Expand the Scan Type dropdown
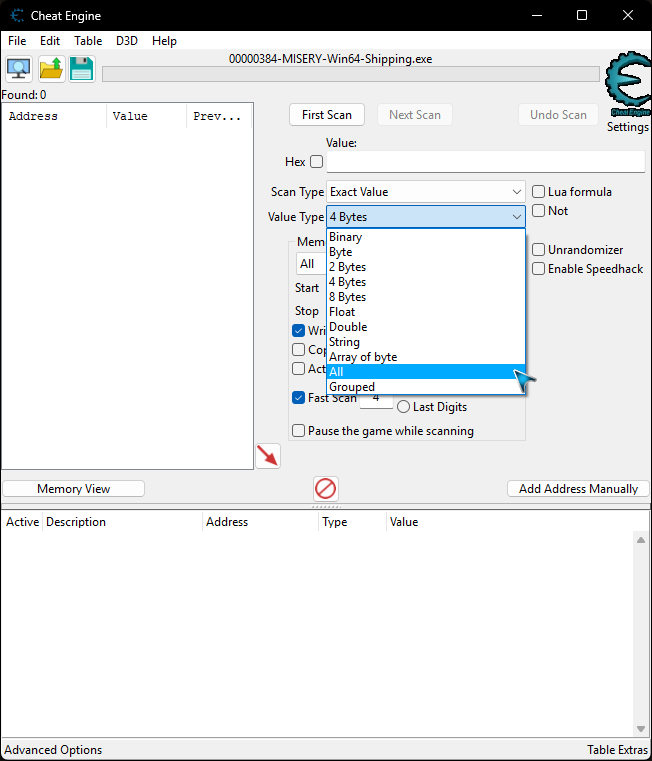Screen dimensions: 652x761 click(425, 192)
